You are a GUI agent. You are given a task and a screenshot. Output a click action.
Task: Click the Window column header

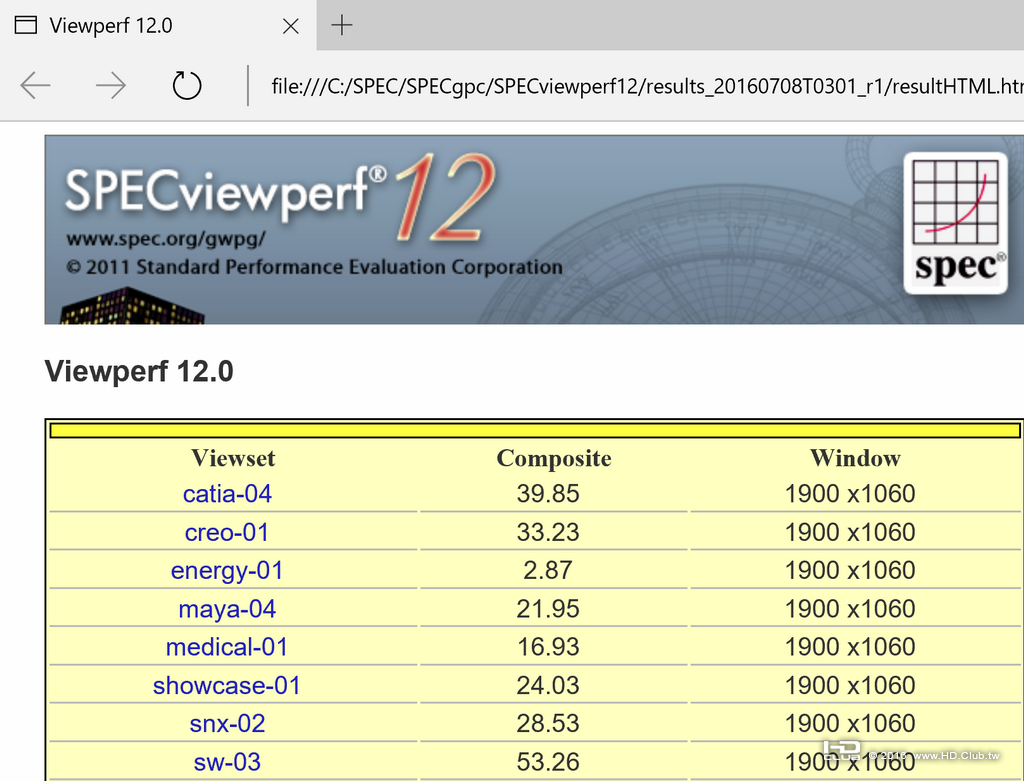point(856,458)
